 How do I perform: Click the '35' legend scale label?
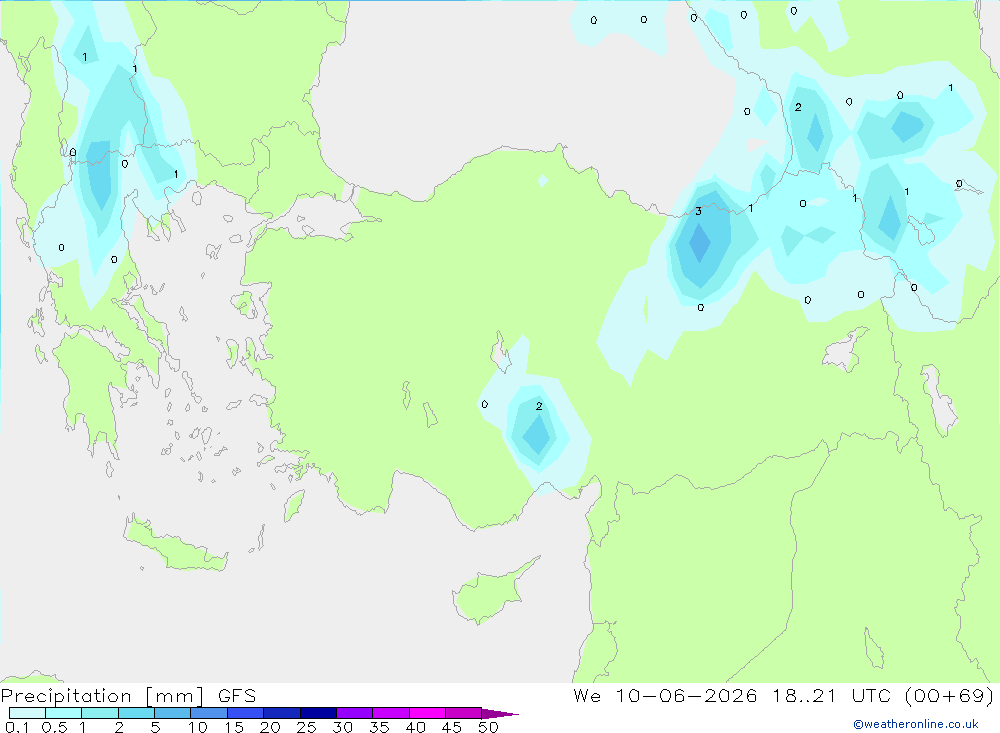coord(379,727)
